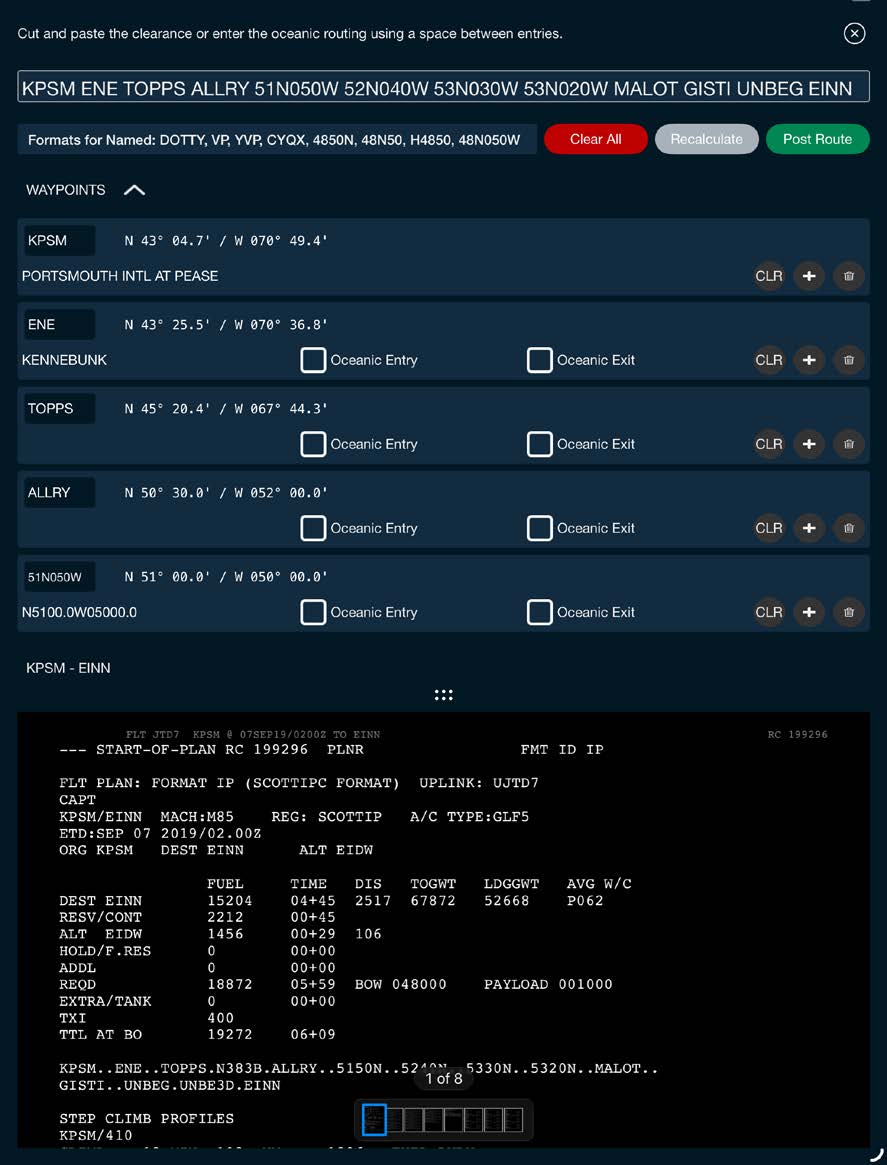Add a waypoint after 51N050W

[809, 612]
